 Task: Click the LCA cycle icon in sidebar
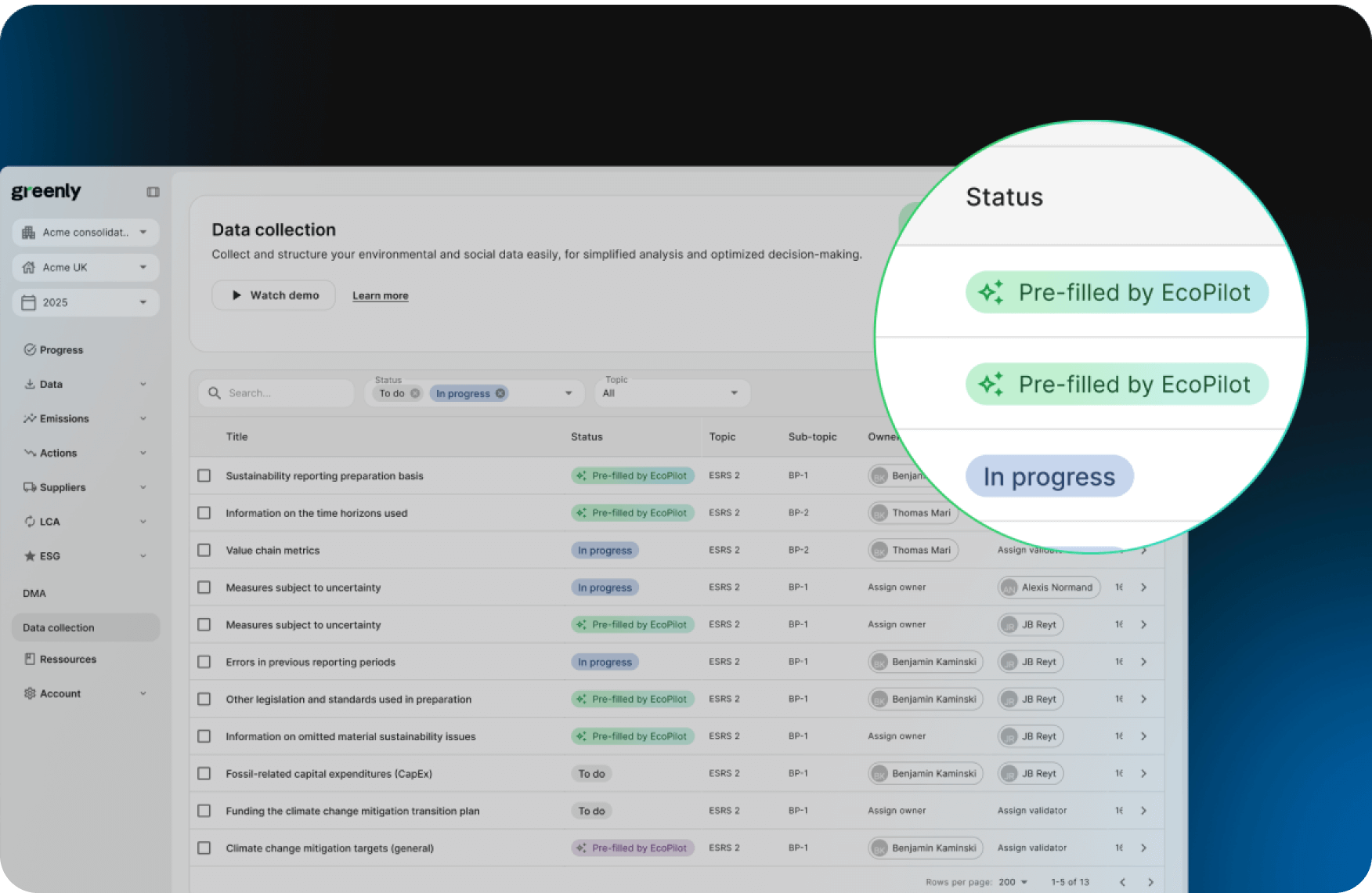click(x=30, y=522)
